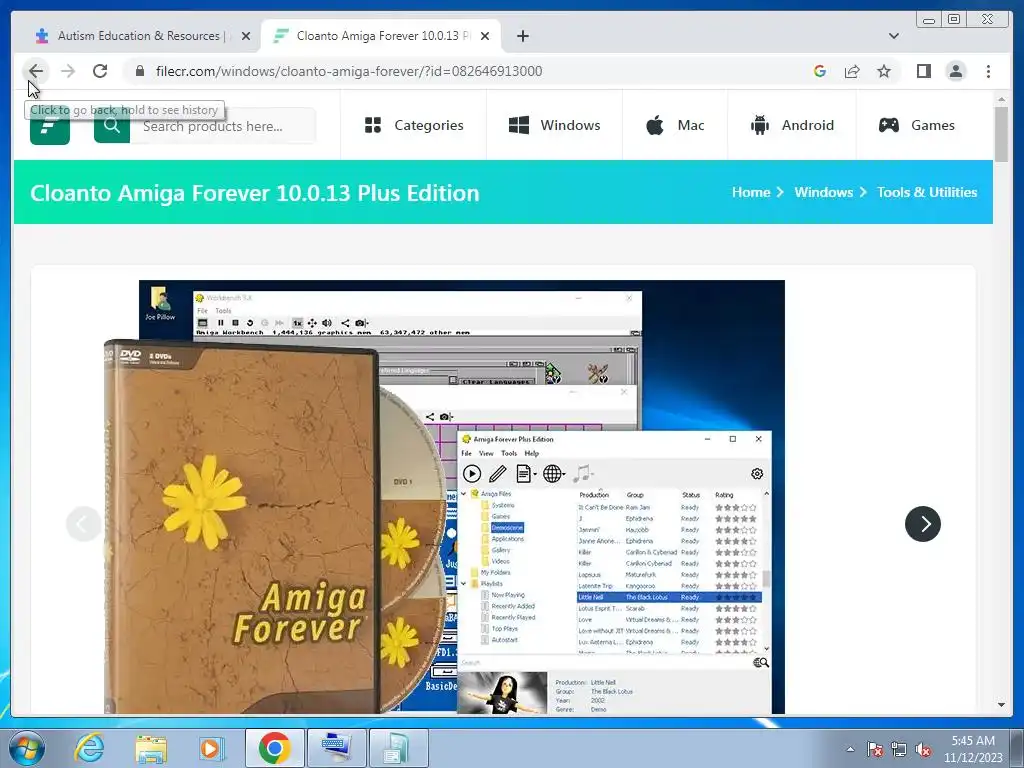Screen dimensions: 1024x768
Task: Click scrollbar down arrow at page bottom
Action: 1001,705
